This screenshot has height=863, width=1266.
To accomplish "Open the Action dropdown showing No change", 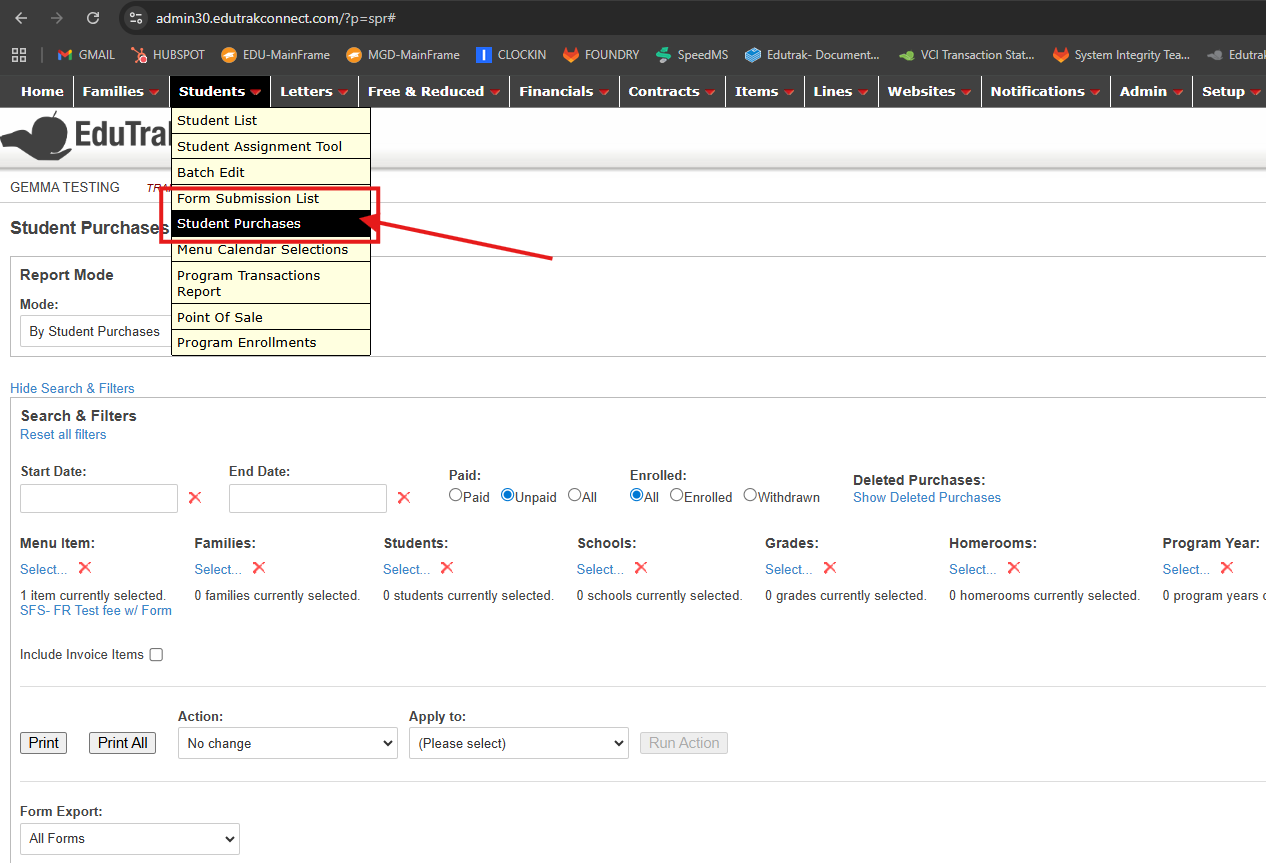I will click(x=287, y=743).
